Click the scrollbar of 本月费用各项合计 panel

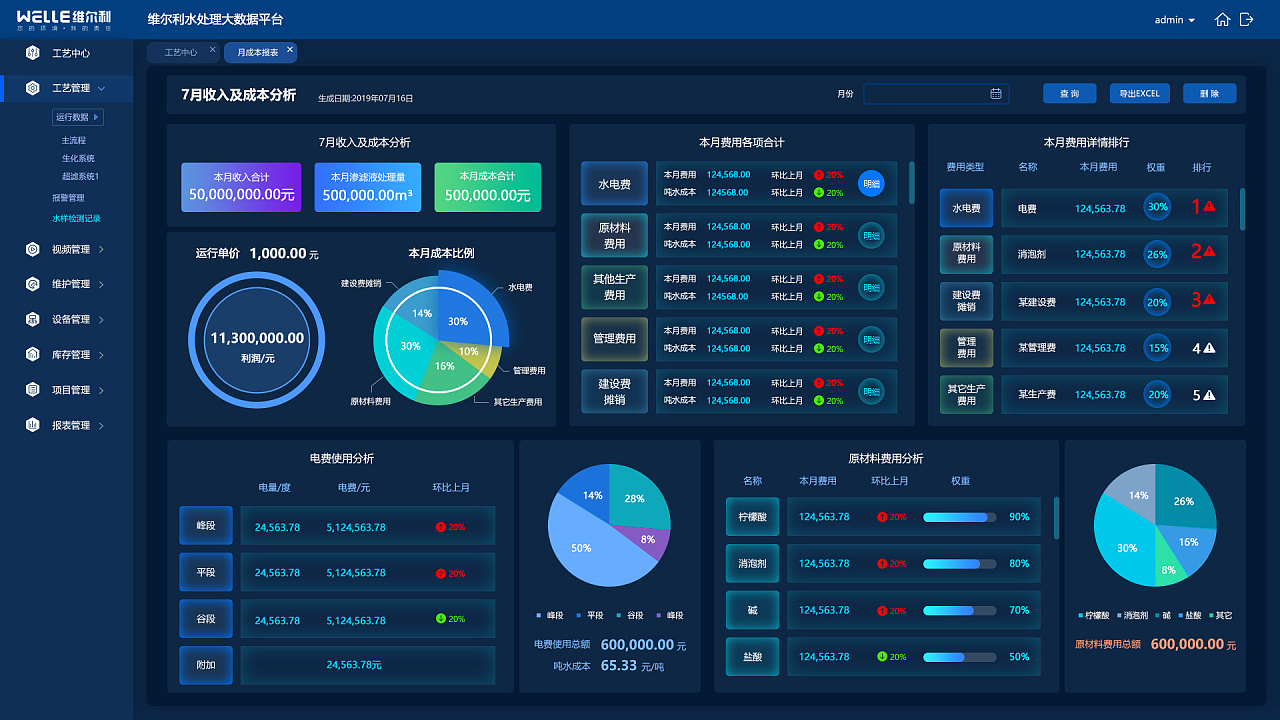pyautogui.click(x=911, y=183)
